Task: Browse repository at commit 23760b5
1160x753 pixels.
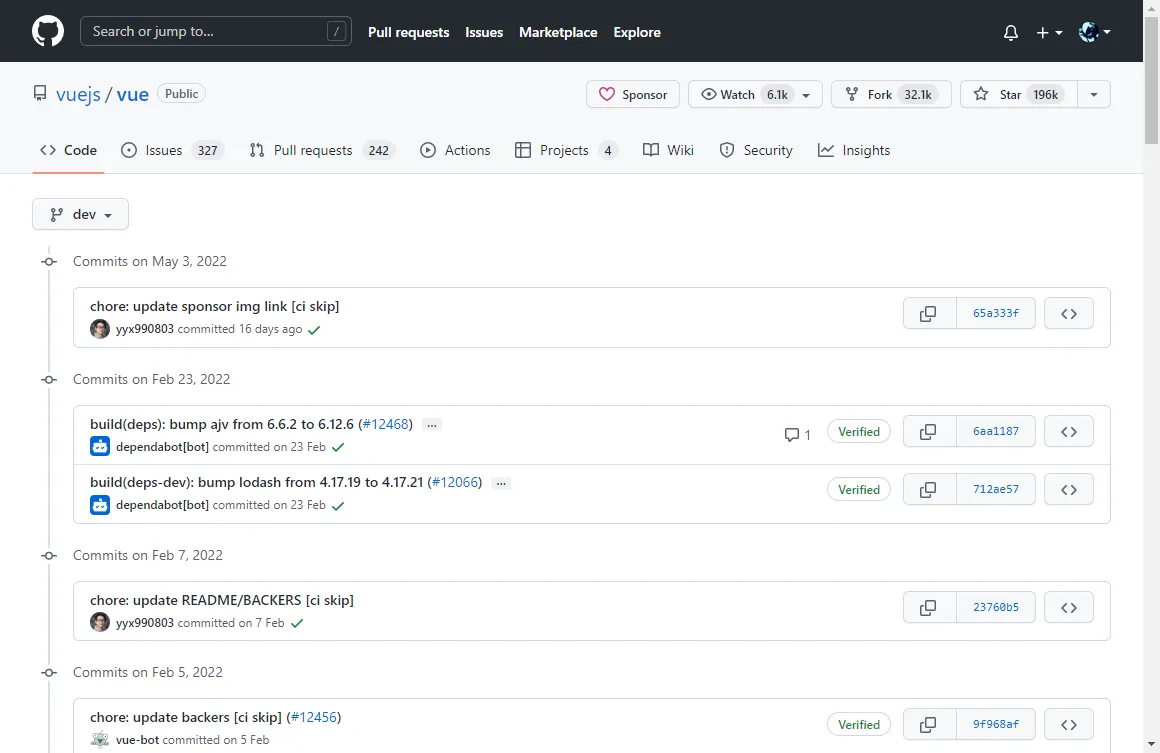Action: tap(1068, 607)
